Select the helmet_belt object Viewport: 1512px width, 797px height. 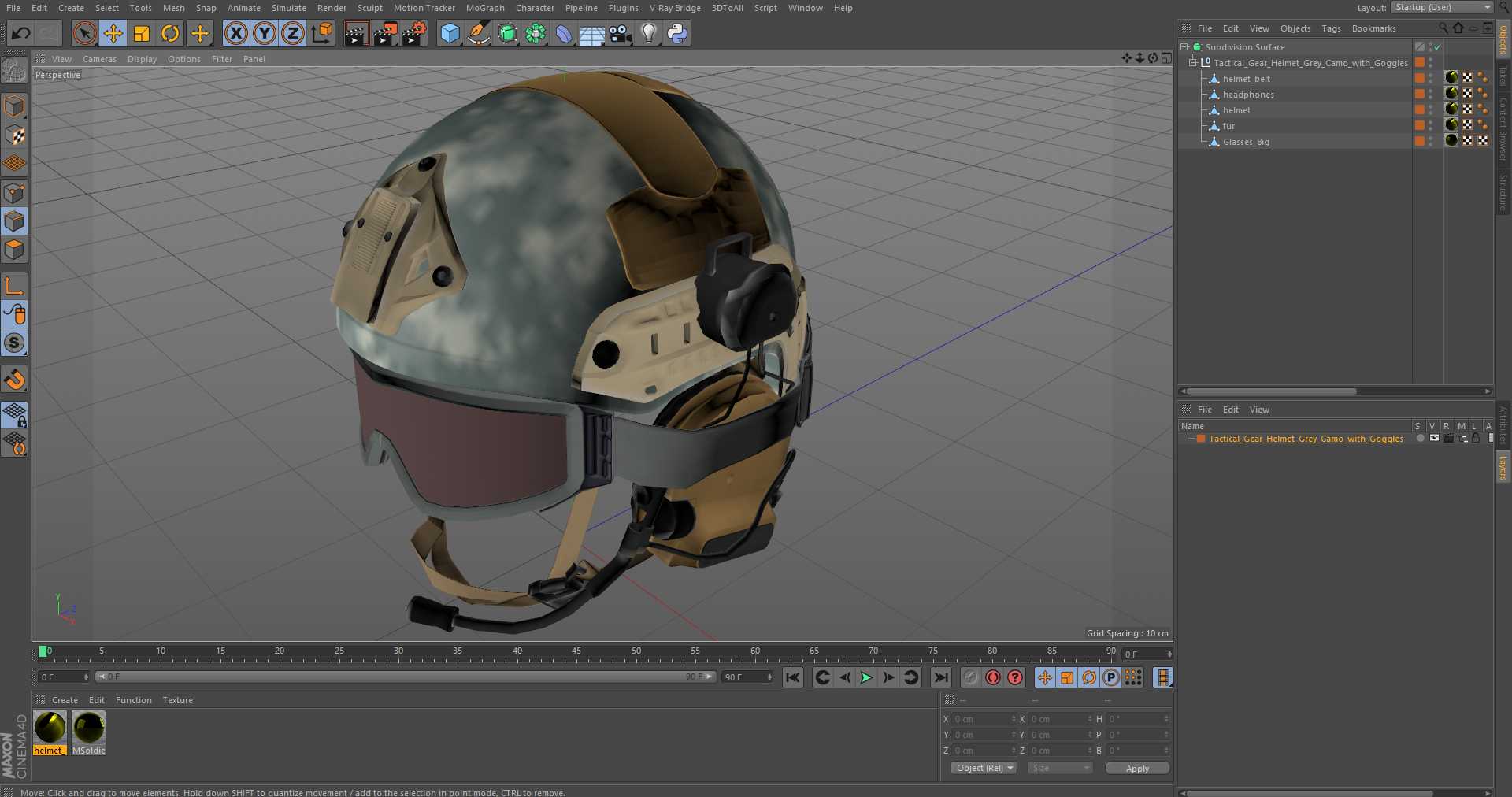point(1246,79)
